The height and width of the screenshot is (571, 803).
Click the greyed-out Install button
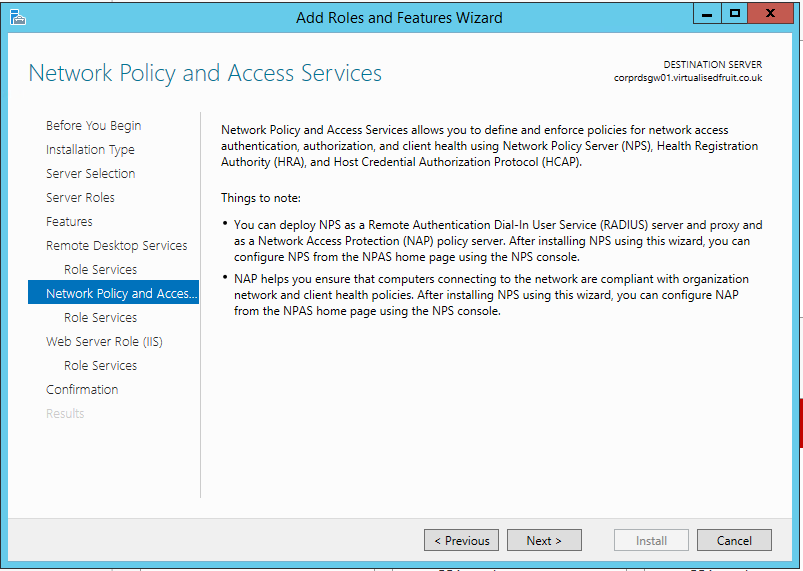coord(651,540)
